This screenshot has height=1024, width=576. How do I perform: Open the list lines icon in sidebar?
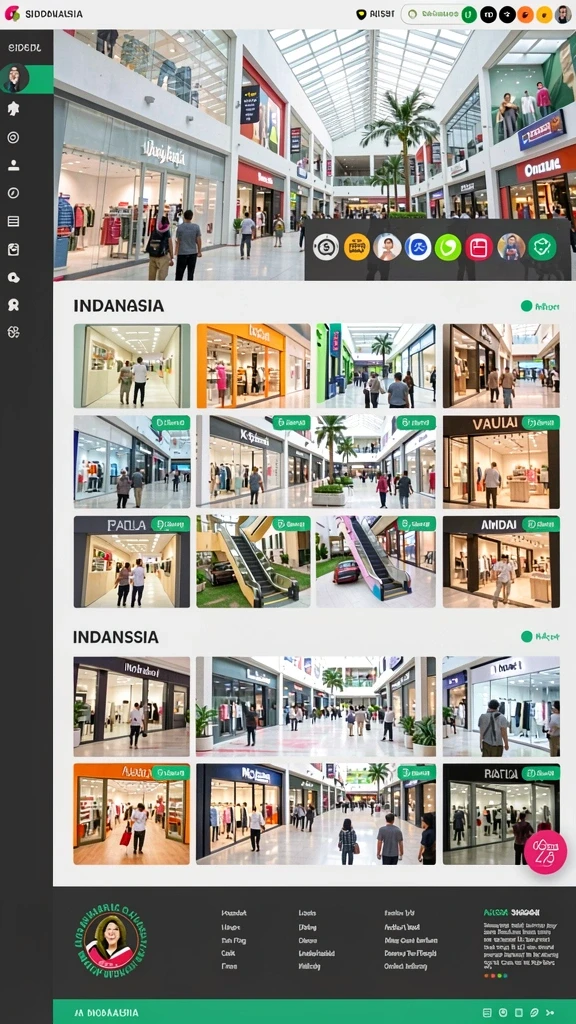coord(13,221)
